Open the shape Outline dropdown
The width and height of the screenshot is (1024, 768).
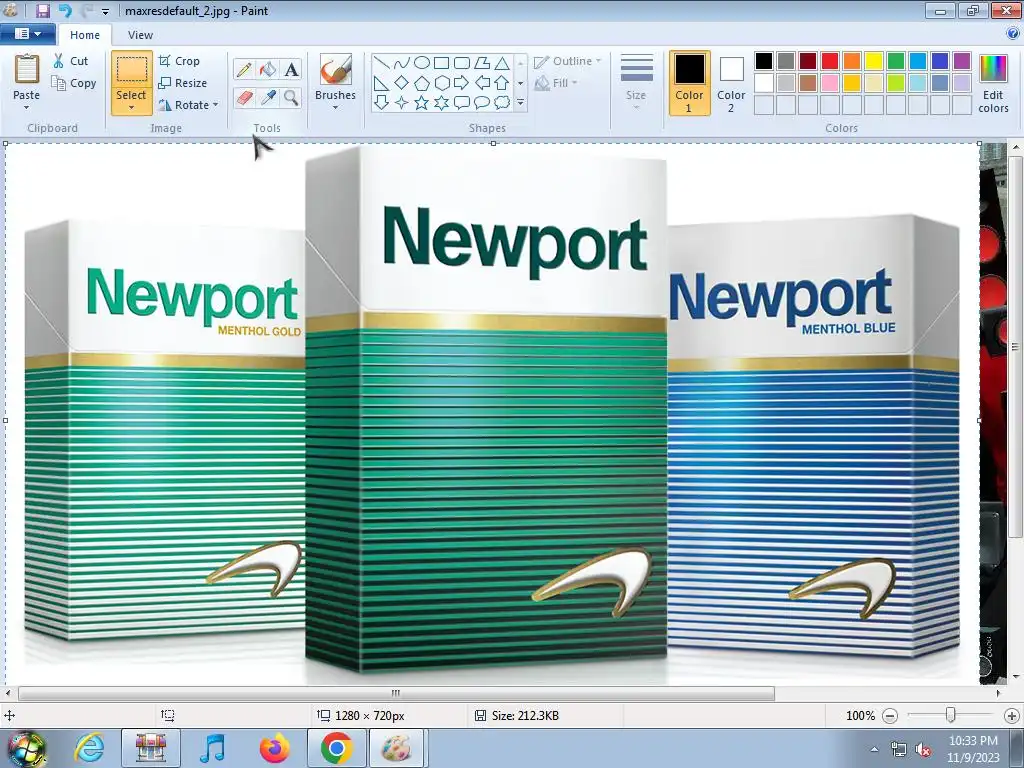[567, 61]
